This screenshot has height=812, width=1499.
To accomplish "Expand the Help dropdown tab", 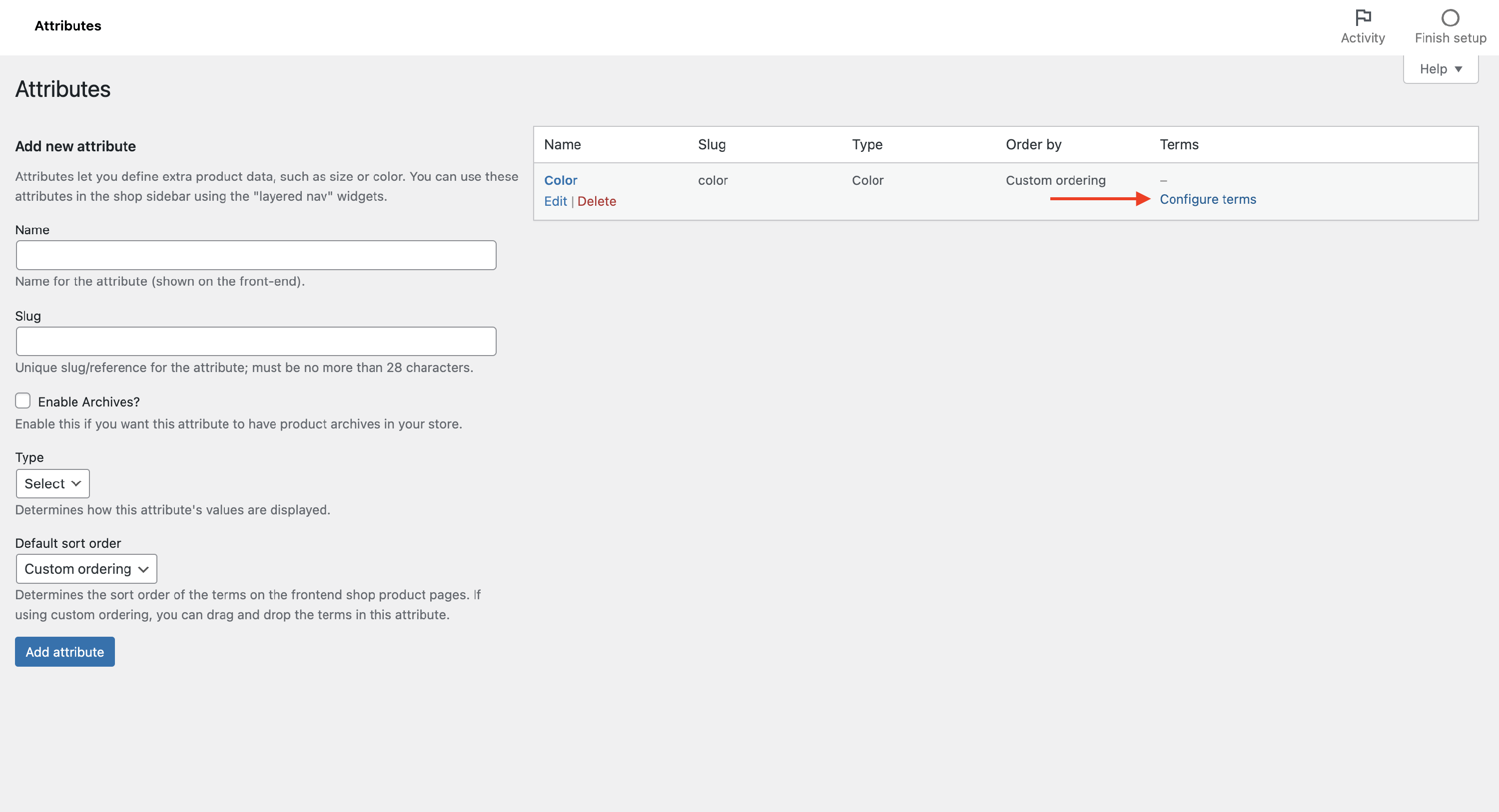I will point(1440,69).
